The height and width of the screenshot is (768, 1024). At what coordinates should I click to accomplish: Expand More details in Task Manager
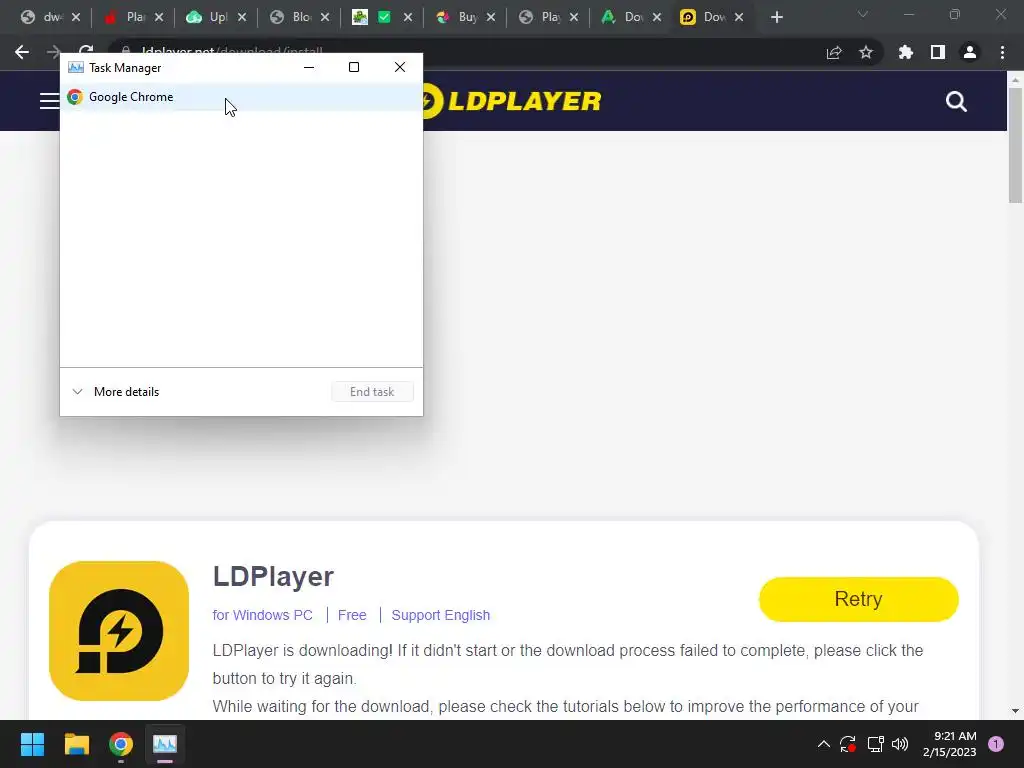click(x=116, y=392)
